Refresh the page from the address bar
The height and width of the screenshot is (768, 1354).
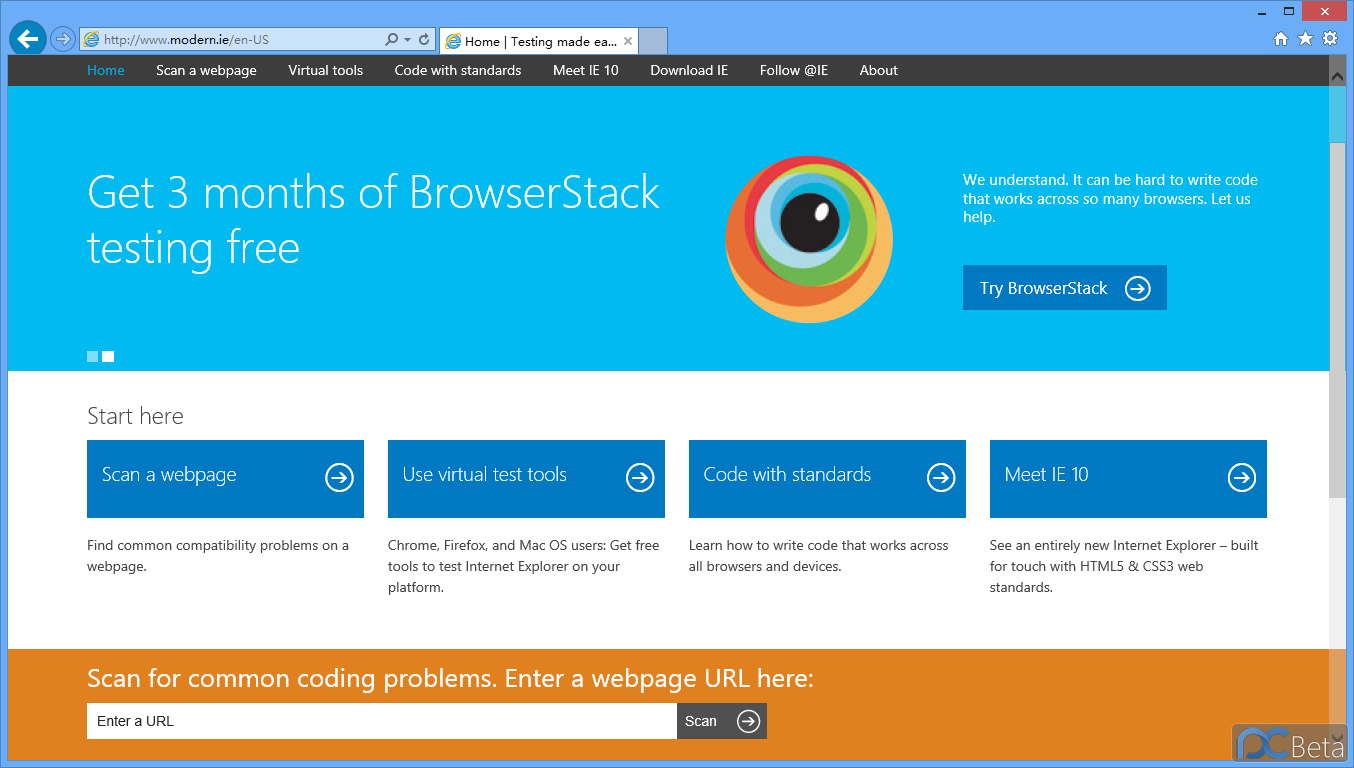[424, 40]
